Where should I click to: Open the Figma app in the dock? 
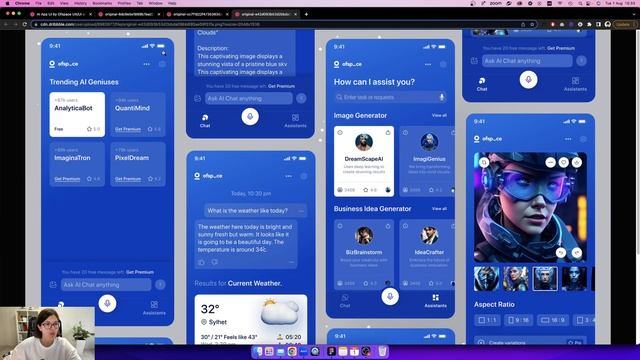click(x=331, y=351)
